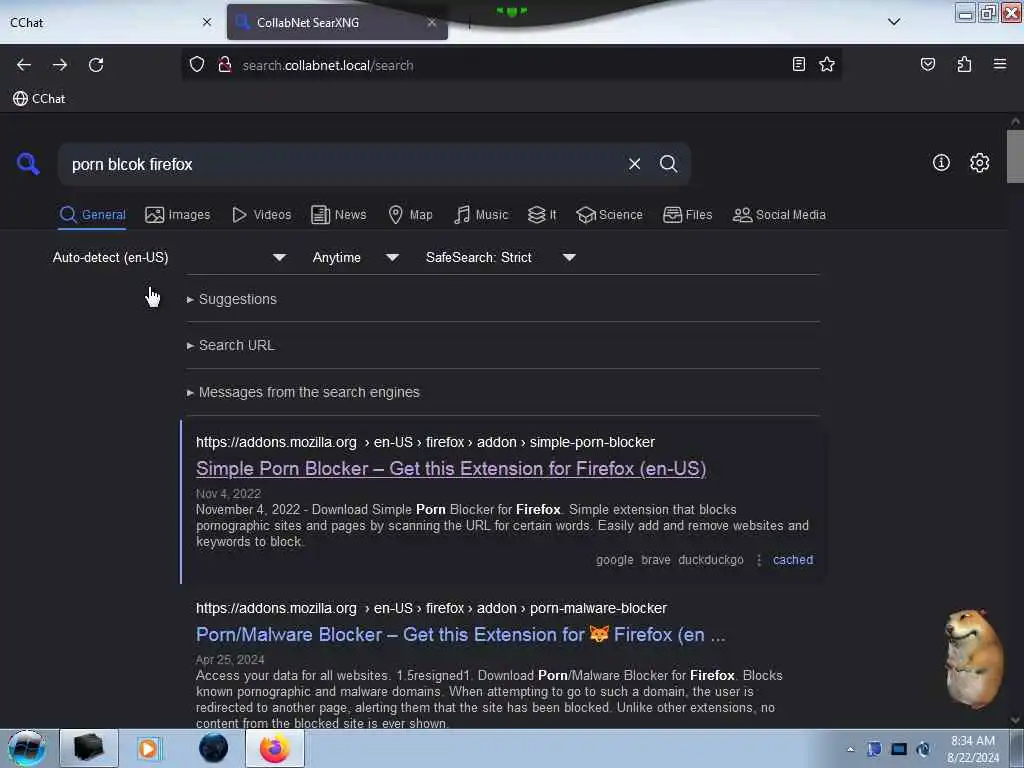This screenshot has width=1024, height=768.
Task: Open Simple Porn Blocker extension result
Action: pyautogui.click(x=451, y=468)
